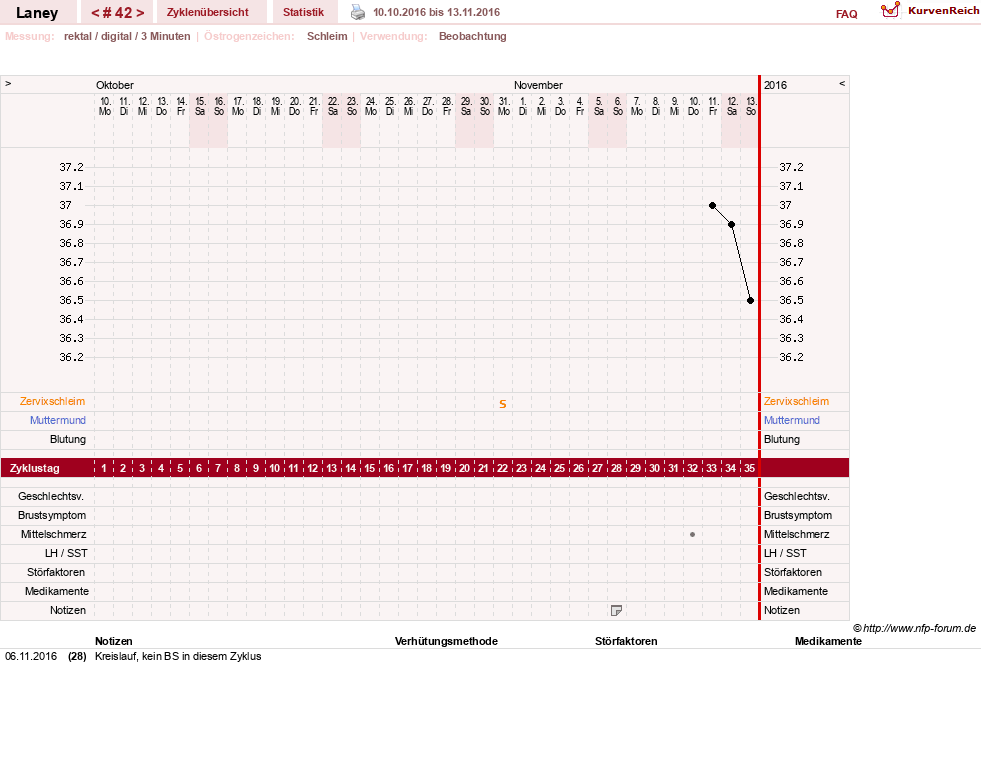
Task: Select the 36.5 temperature point on 13 Nov
Action: click(750, 300)
